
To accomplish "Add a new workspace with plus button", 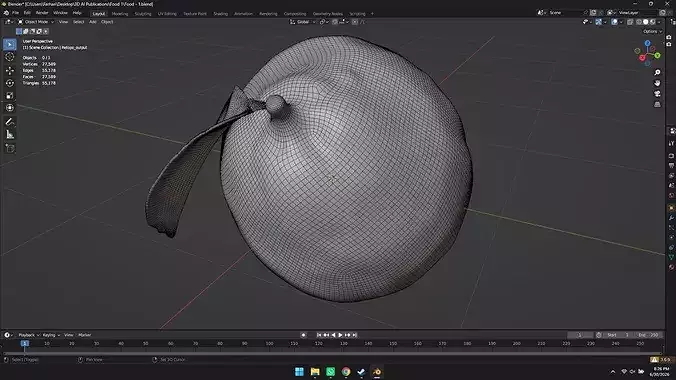I will [372, 14].
